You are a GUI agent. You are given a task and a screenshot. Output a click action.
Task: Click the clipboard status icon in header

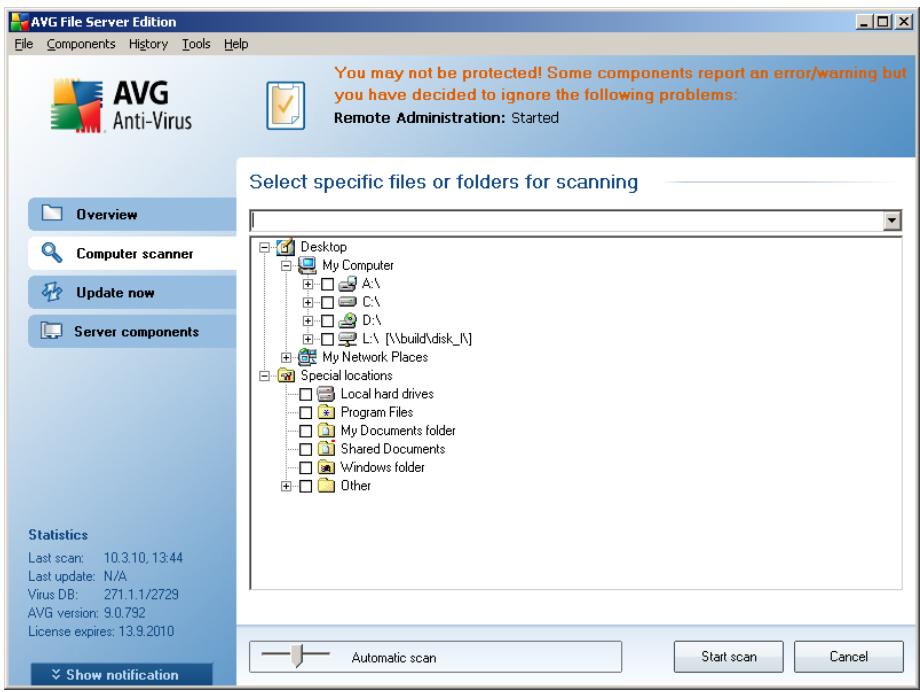coord(286,106)
